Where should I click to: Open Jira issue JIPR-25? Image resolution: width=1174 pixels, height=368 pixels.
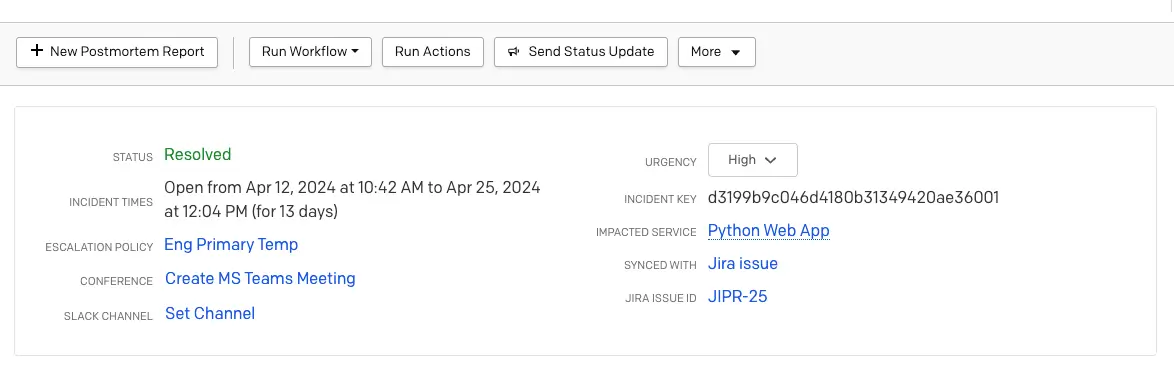click(737, 297)
